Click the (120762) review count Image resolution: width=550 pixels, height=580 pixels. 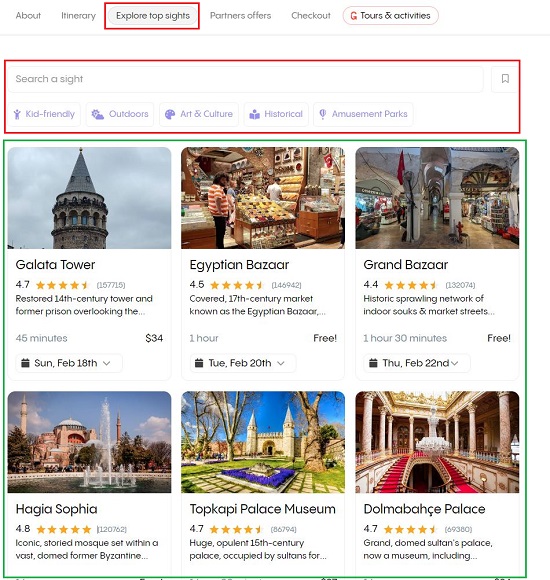click(112, 529)
